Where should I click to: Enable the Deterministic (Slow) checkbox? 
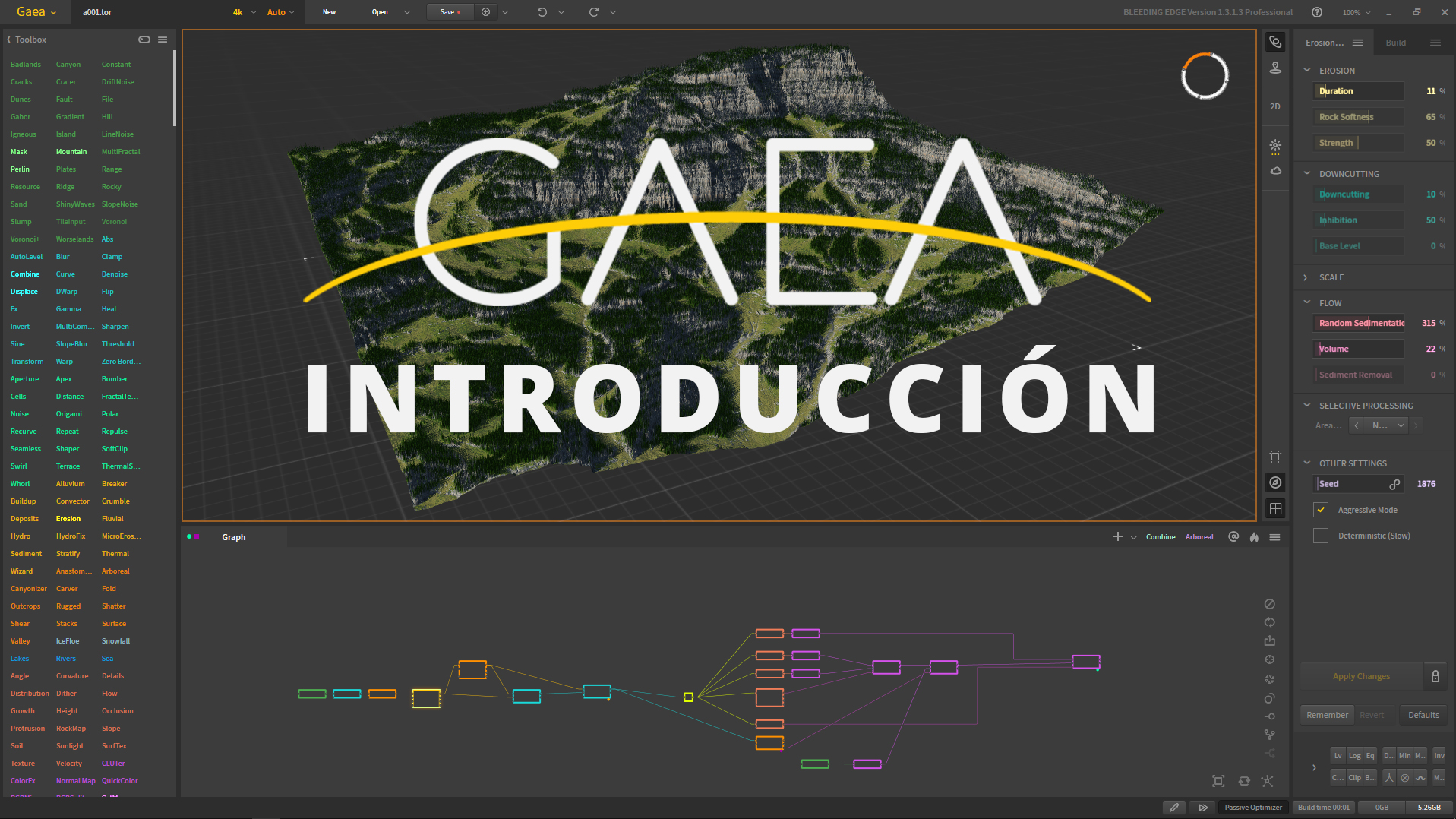[x=1320, y=536]
